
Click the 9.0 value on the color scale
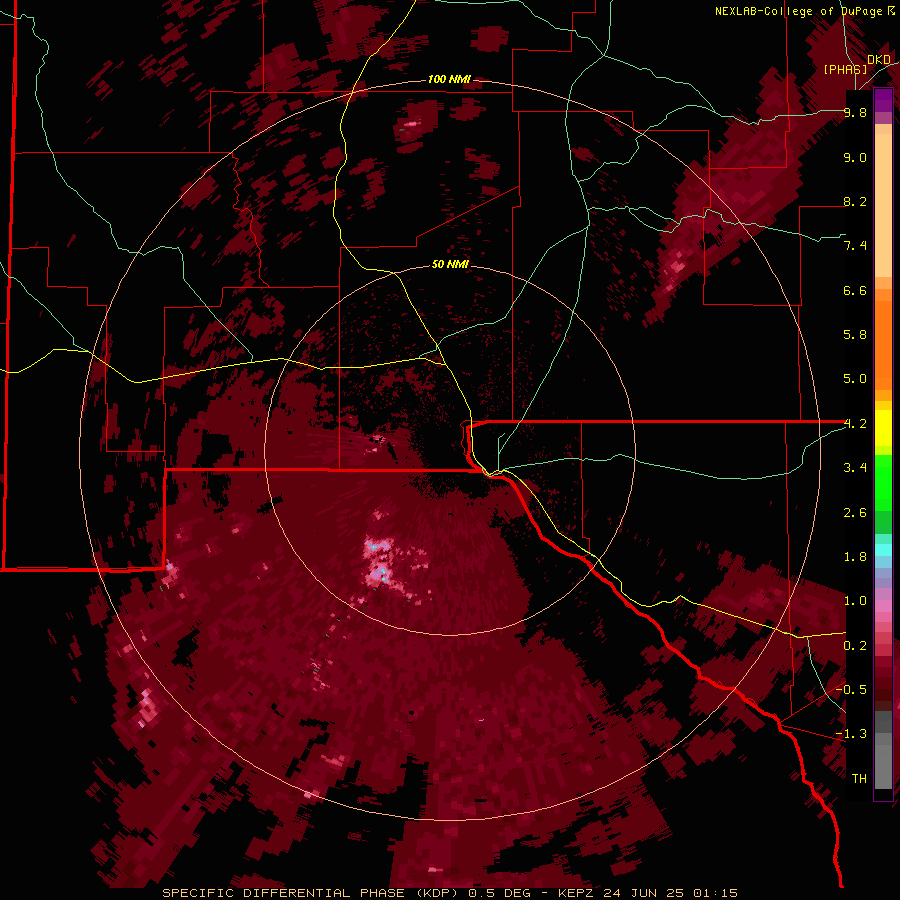(855, 158)
